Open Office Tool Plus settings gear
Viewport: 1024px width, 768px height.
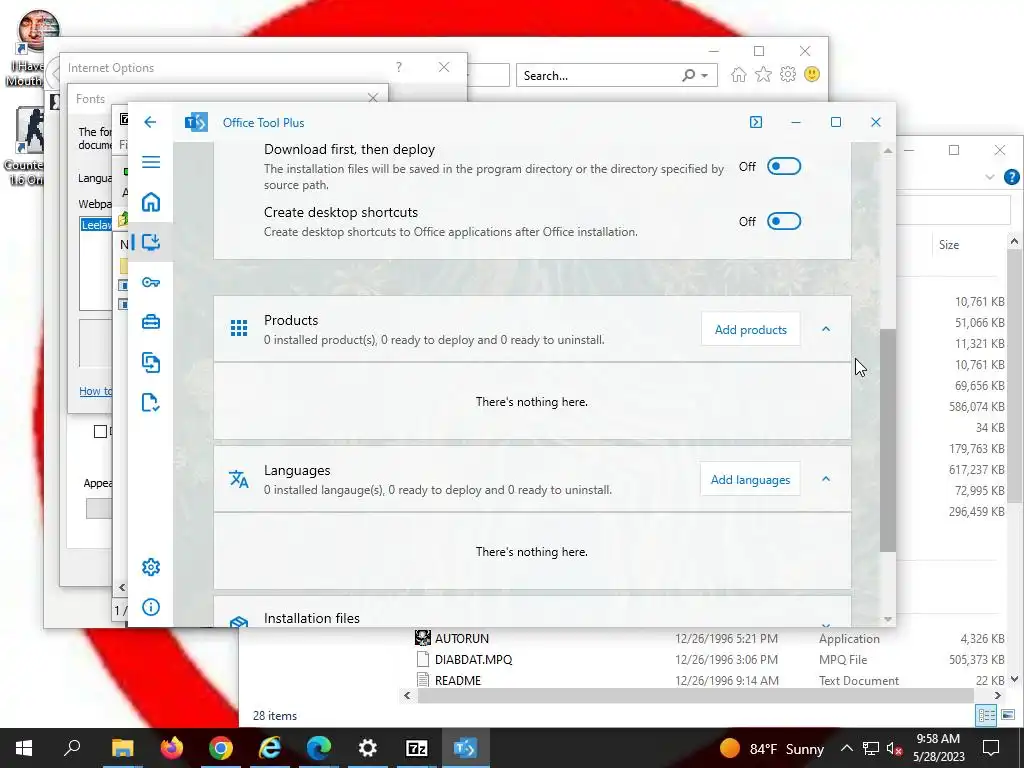(151, 567)
